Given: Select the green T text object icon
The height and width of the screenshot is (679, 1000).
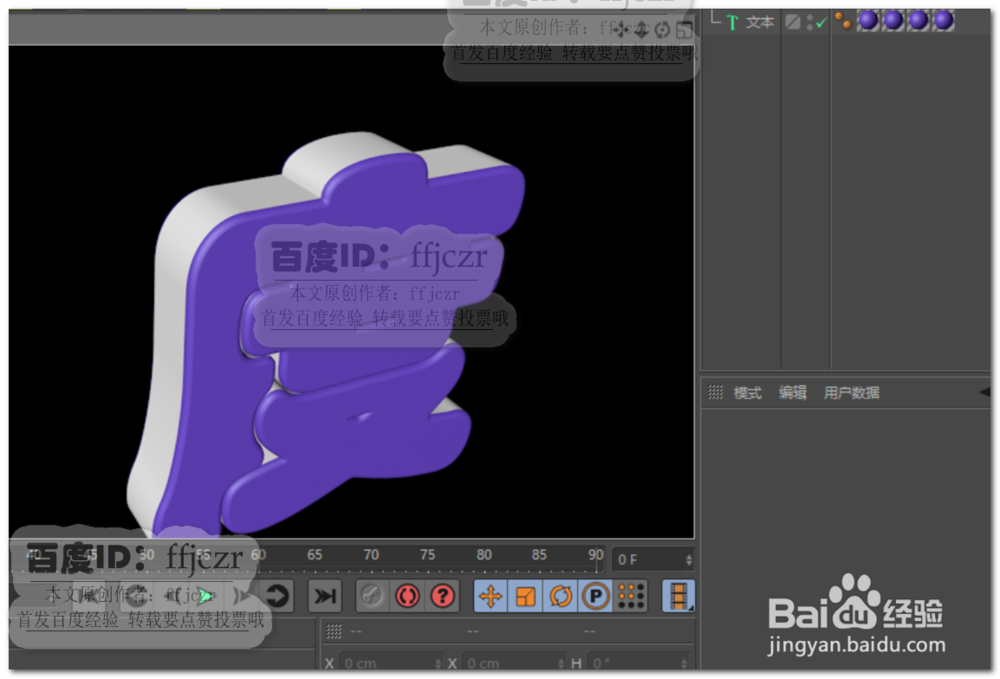Looking at the screenshot, I should pos(732,23).
